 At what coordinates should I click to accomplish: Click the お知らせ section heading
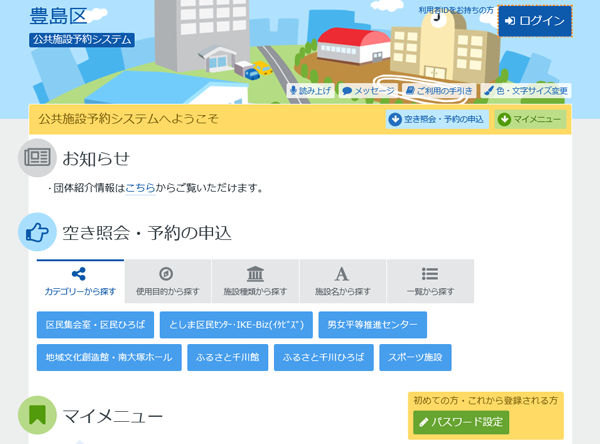(96, 158)
